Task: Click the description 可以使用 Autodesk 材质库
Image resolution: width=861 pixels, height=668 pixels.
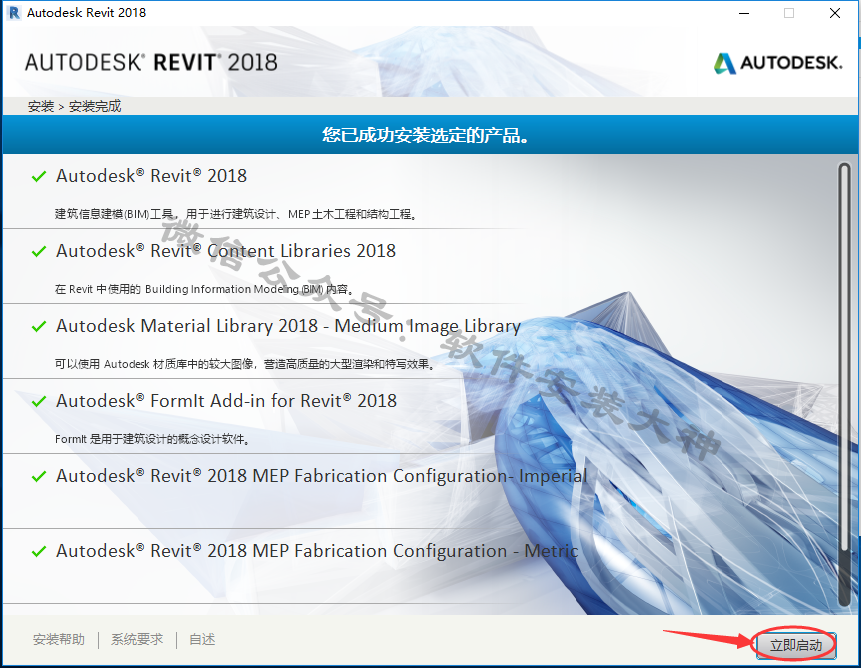Action: tap(245, 364)
